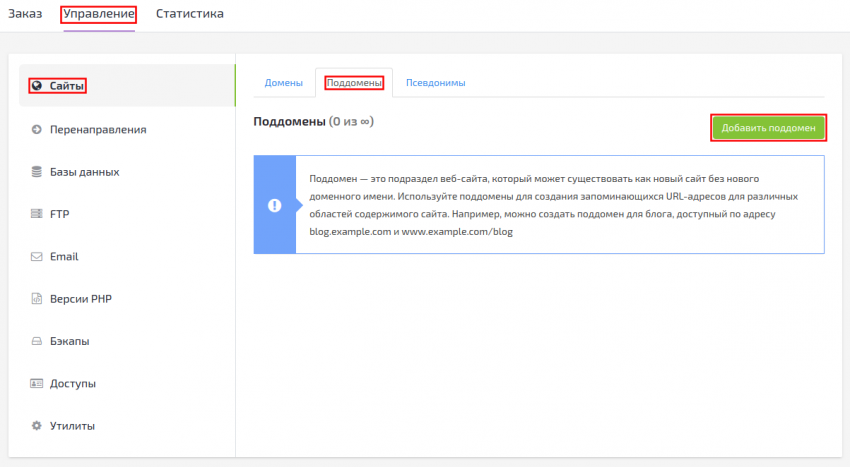The height and width of the screenshot is (467, 850).
Task: Select the database icon for Базы данных
Action: point(37,171)
